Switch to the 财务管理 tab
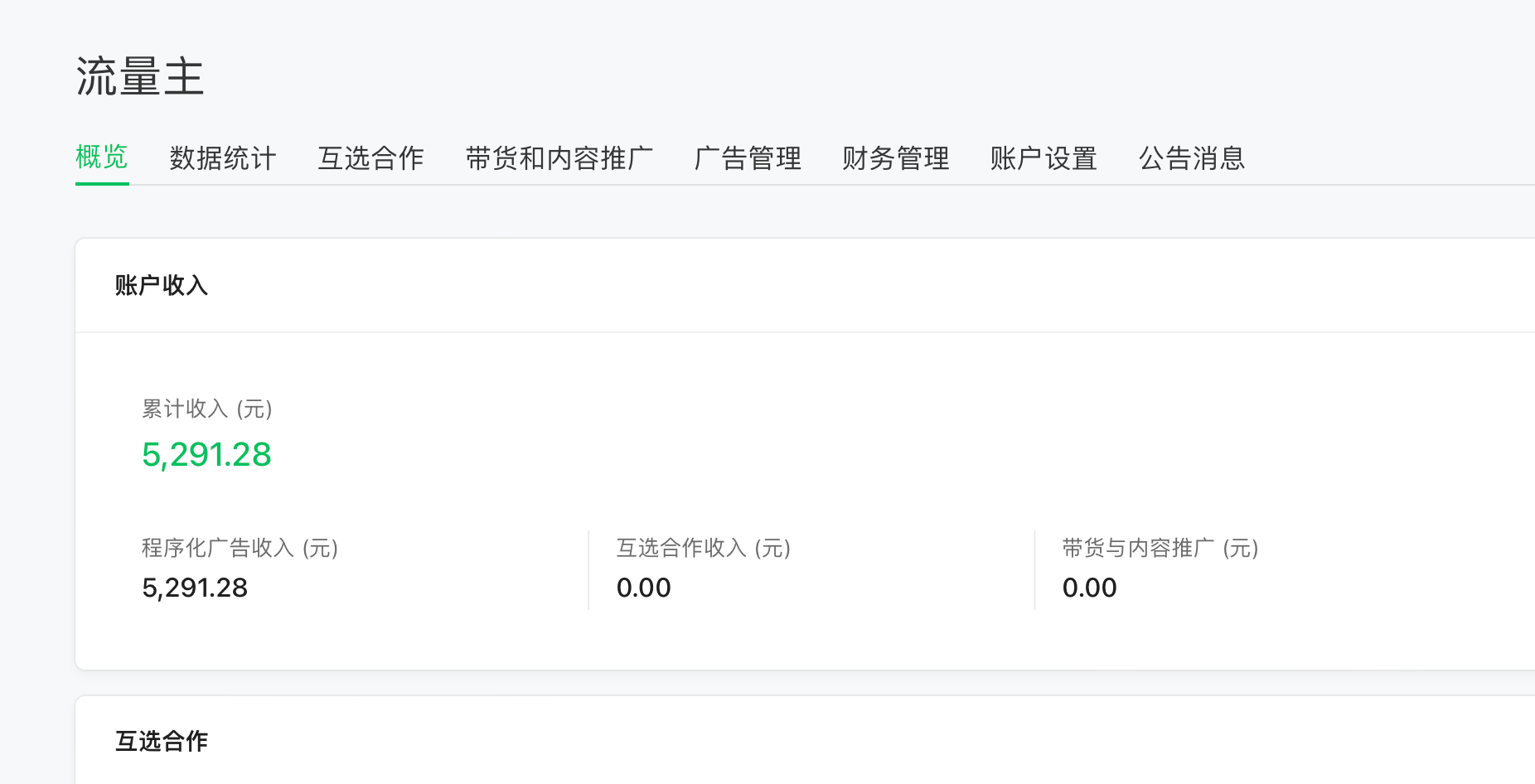The image size is (1535, 784). click(x=895, y=158)
